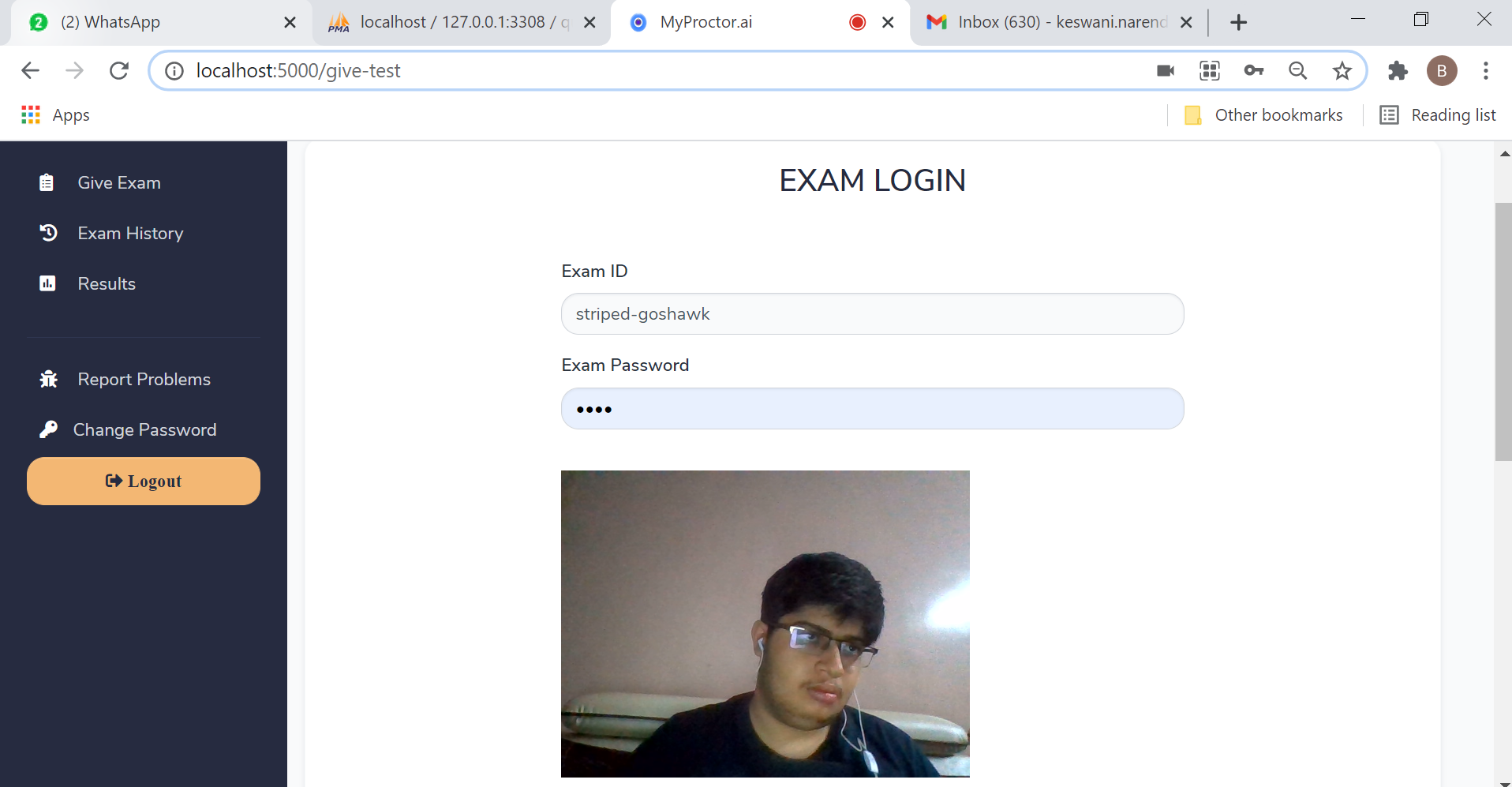Image resolution: width=1512 pixels, height=787 pixels.
Task: Open the browser extensions puzzle icon
Action: [x=1398, y=71]
